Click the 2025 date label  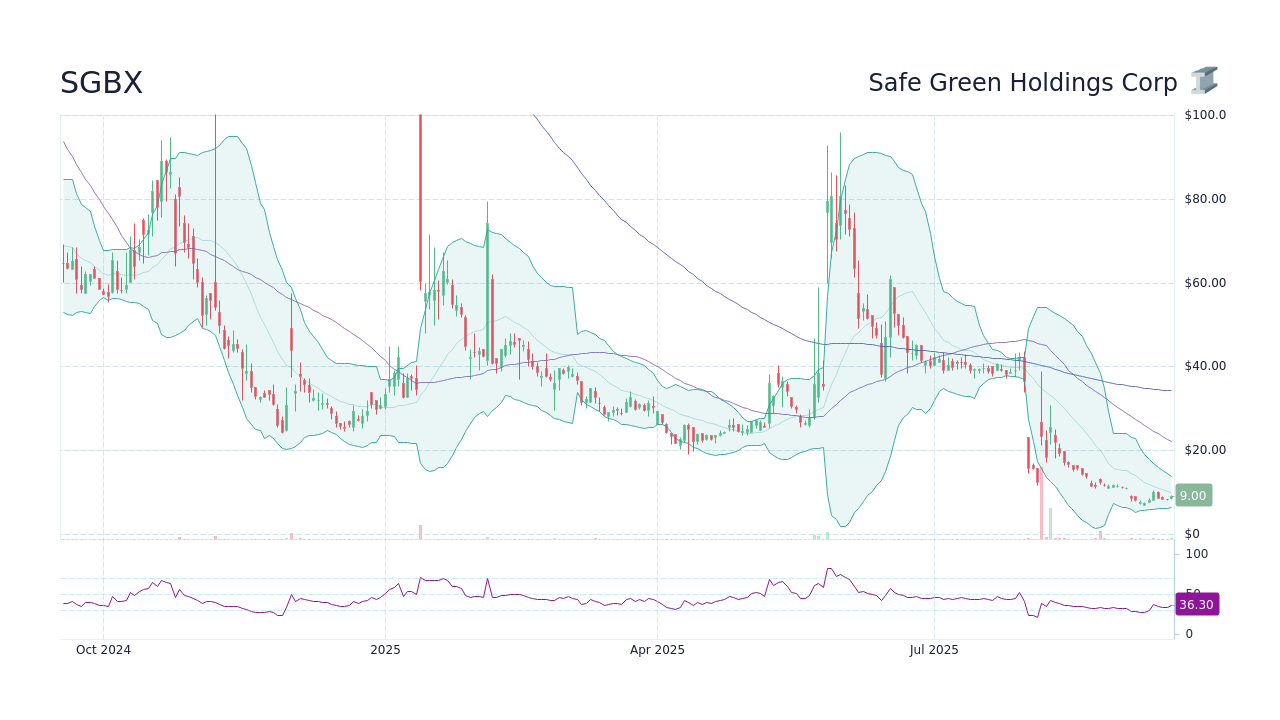(383, 650)
